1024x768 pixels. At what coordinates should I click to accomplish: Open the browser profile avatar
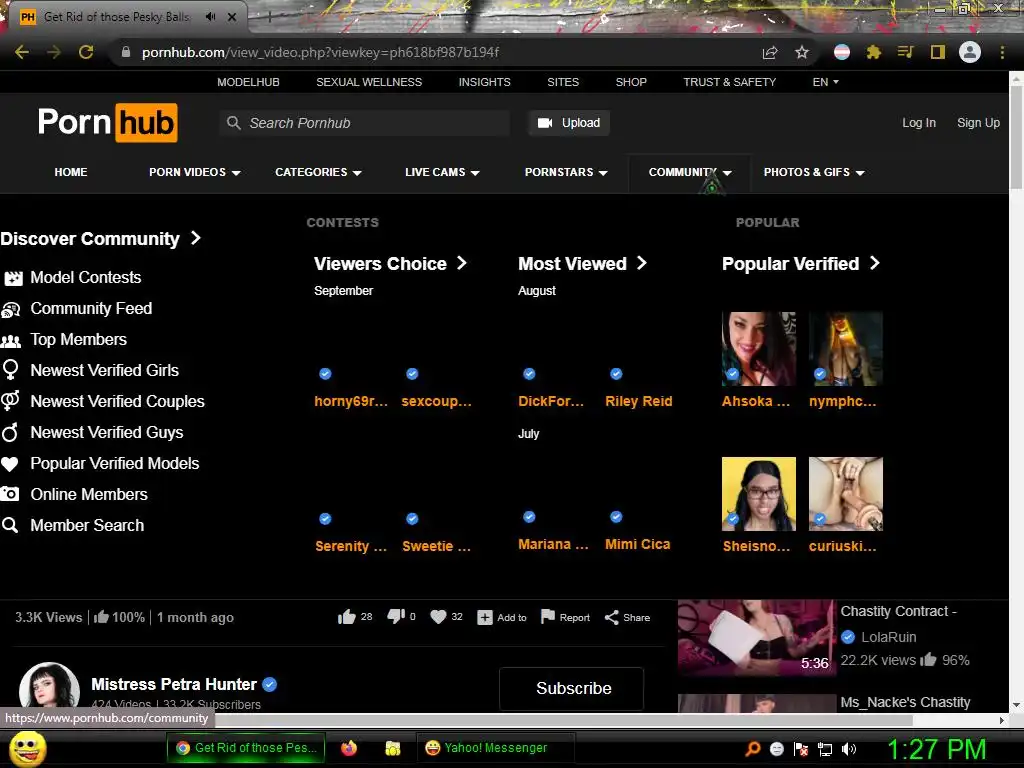pyautogui.click(x=970, y=52)
